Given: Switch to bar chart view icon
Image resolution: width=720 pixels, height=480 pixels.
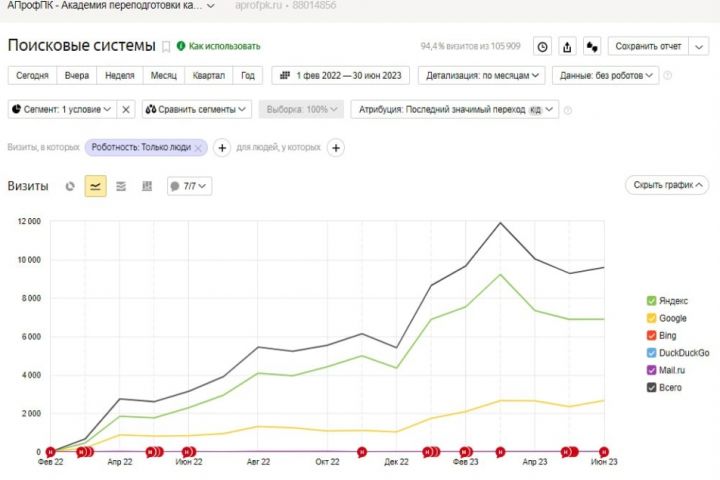Looking at the screenshot, I should pos(147,186).
